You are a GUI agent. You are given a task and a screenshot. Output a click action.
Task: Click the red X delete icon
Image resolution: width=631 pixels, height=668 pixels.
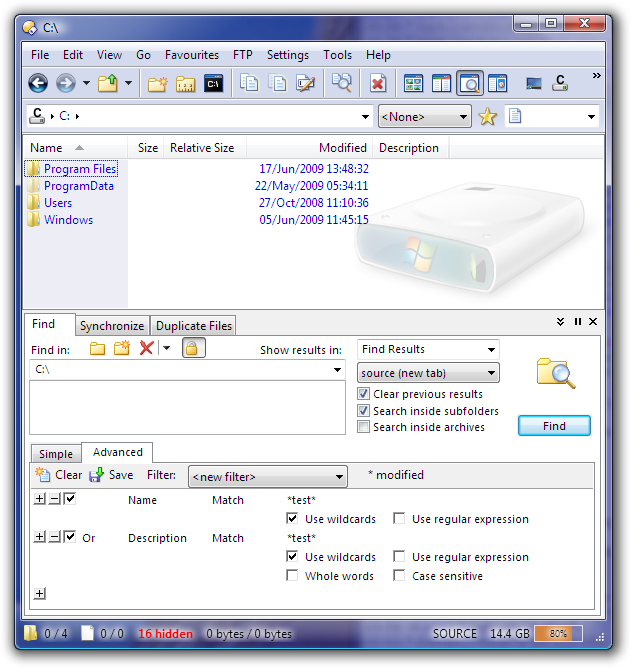(x=378, y=84)
